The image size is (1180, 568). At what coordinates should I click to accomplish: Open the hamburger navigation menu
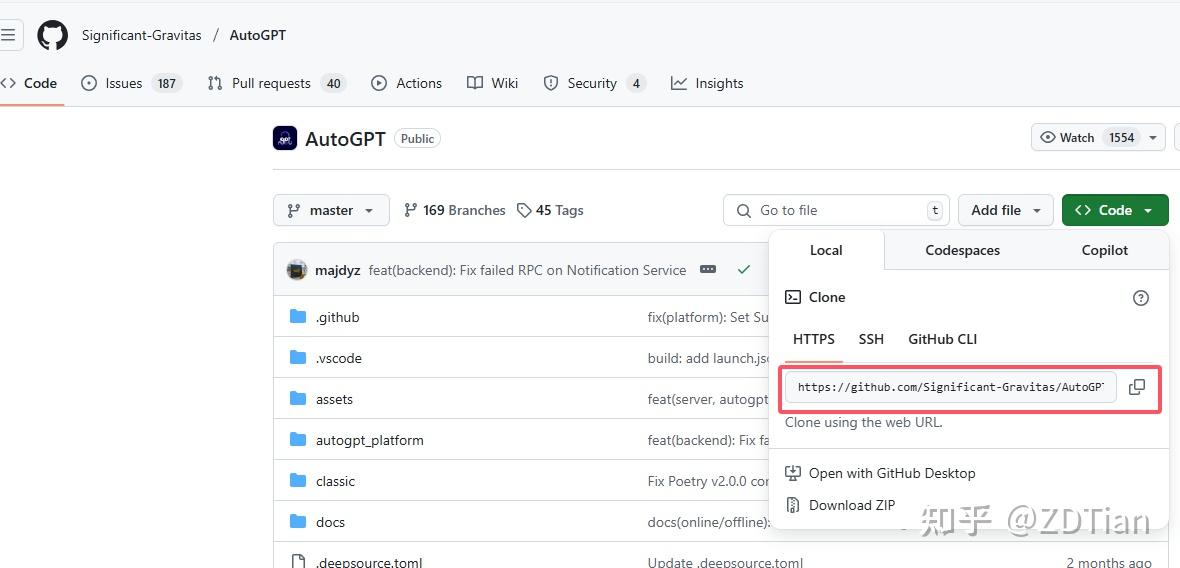click(x=9, y=35)
